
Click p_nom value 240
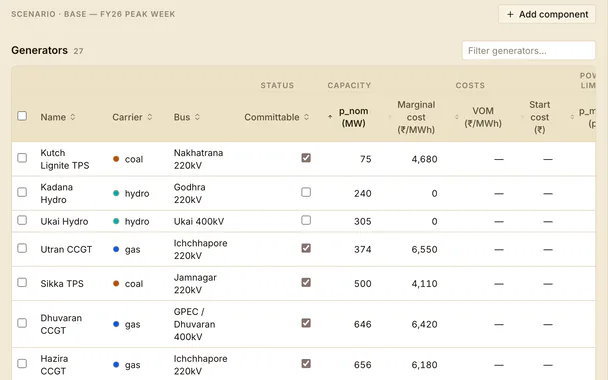(x=363, y=193)
